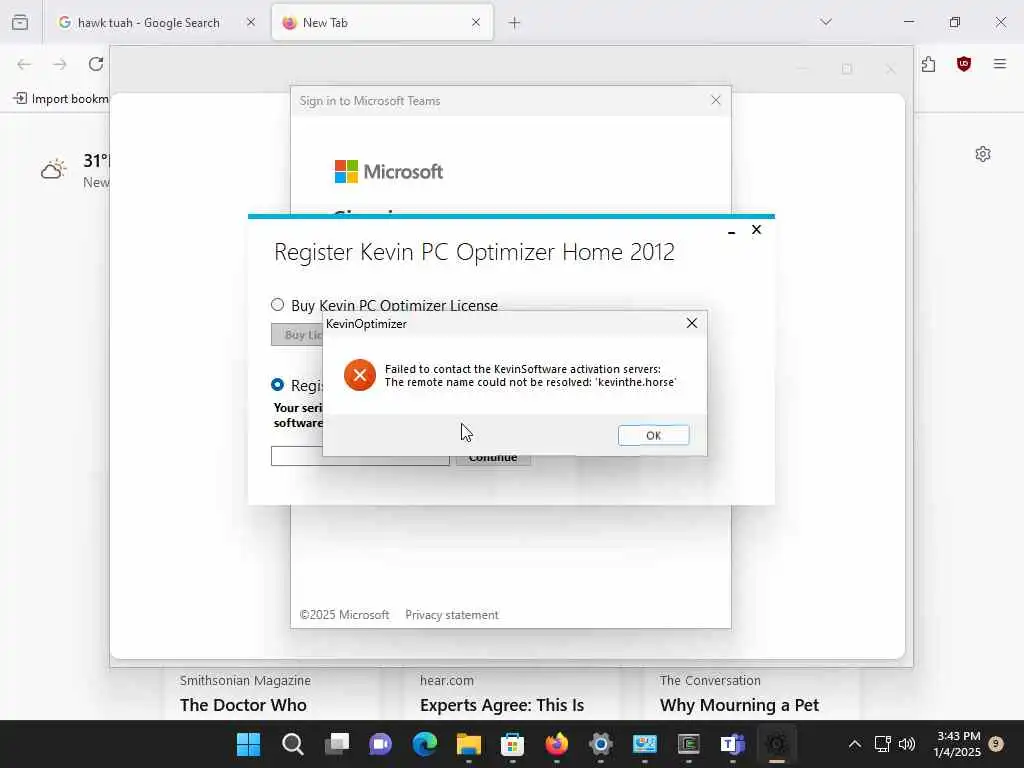This screenshot has width=1024, height=768.
Task: Switch to Firefox on the taskbar
Action: click(x=556, y=744)
